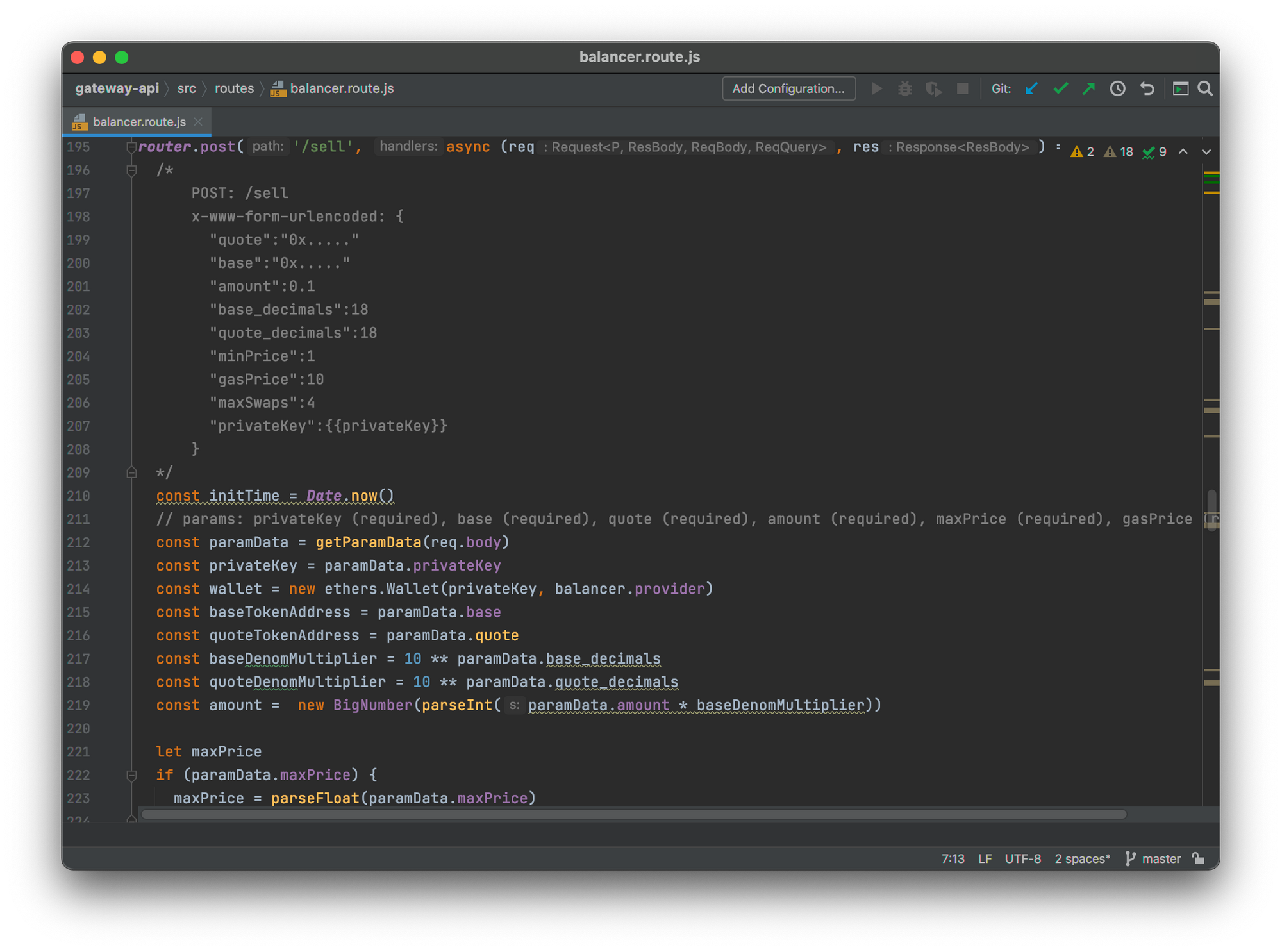
Task: Click the debug bug icon
Action: (x=904, y=88)
